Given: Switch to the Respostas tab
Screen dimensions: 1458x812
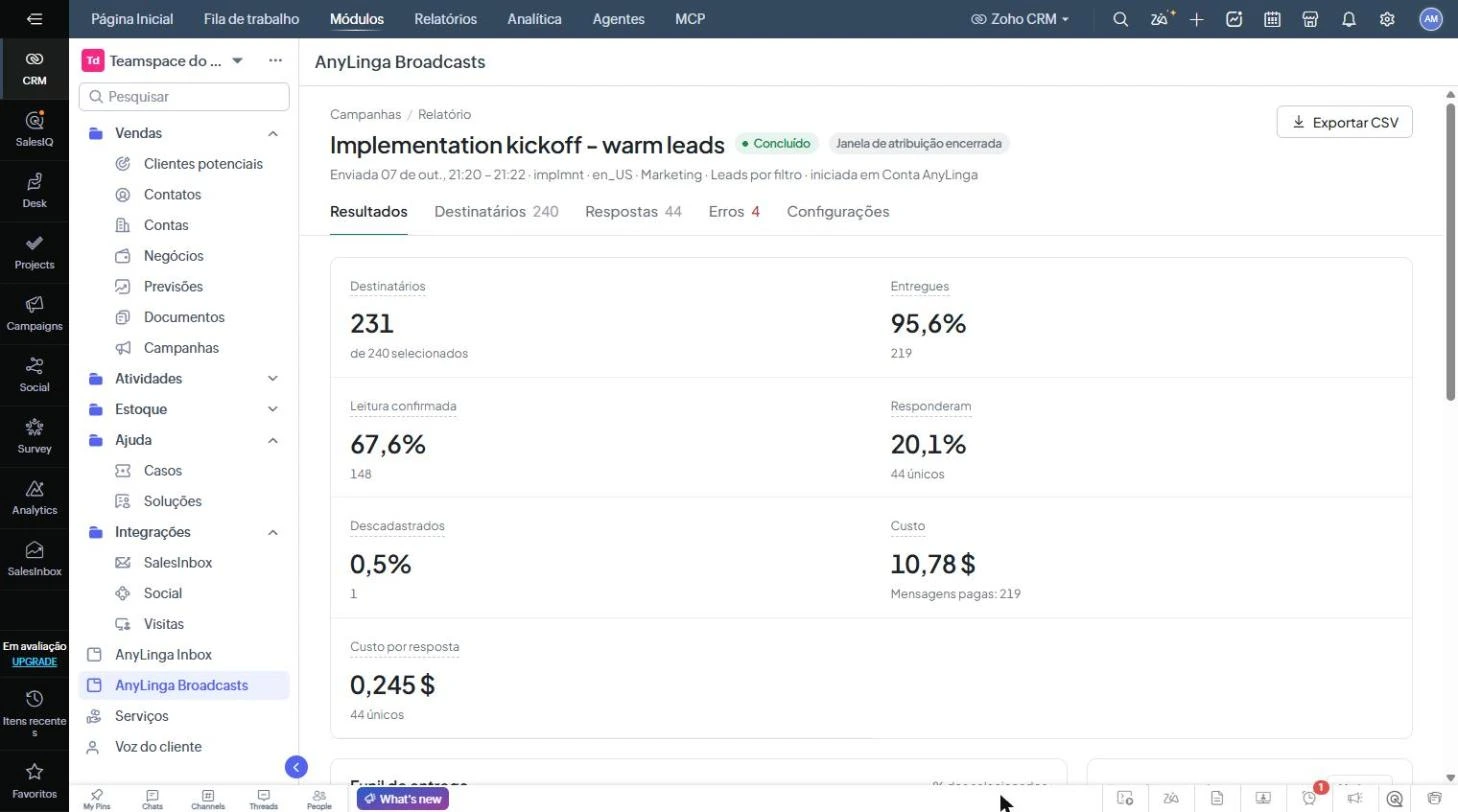Looking at the screenshot, I should tap(633, 212).
